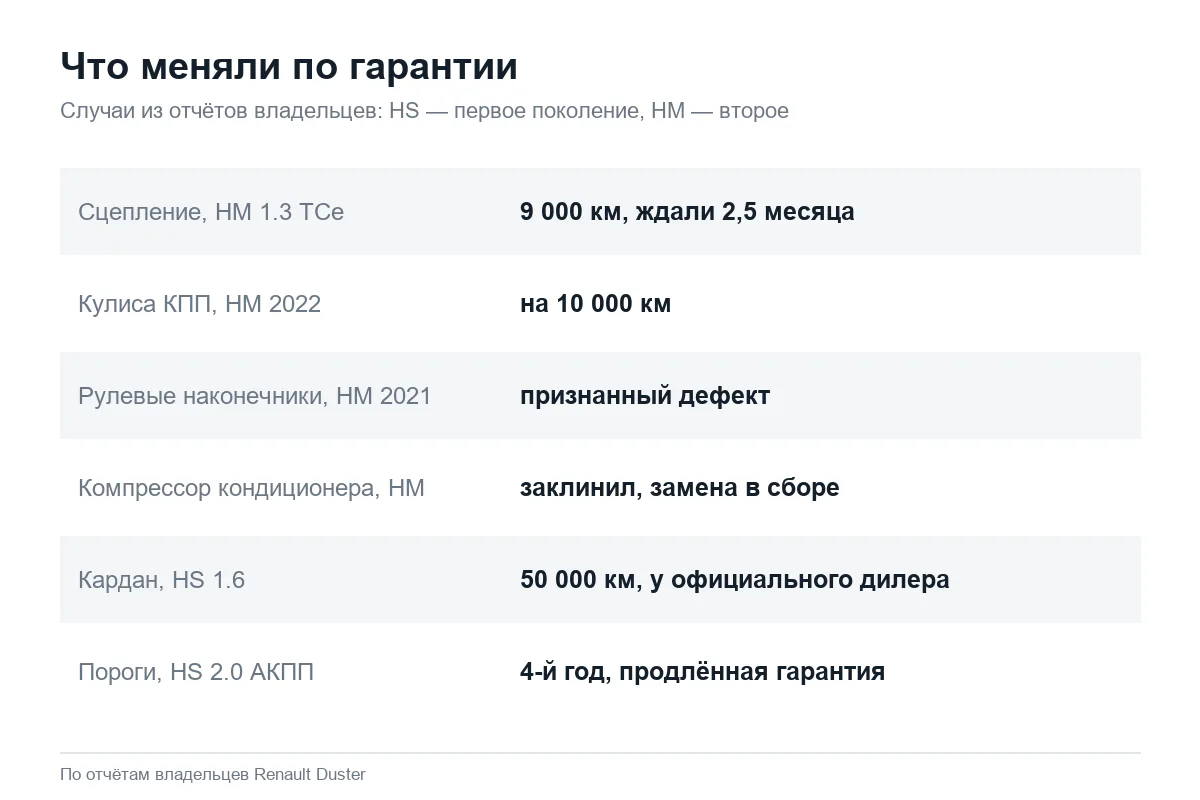Click the value "50 000 км, у официального дилера"

click(735, 580)
